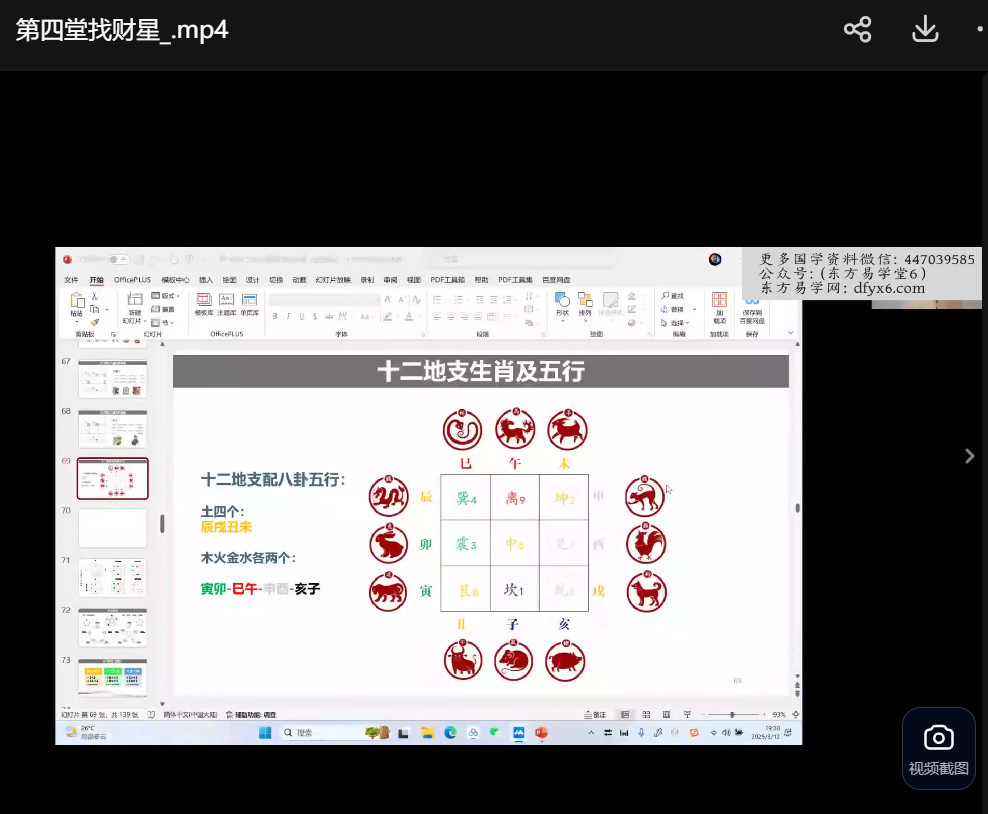
Task: Go to next file with right chevron
Action: click(968, 456)
